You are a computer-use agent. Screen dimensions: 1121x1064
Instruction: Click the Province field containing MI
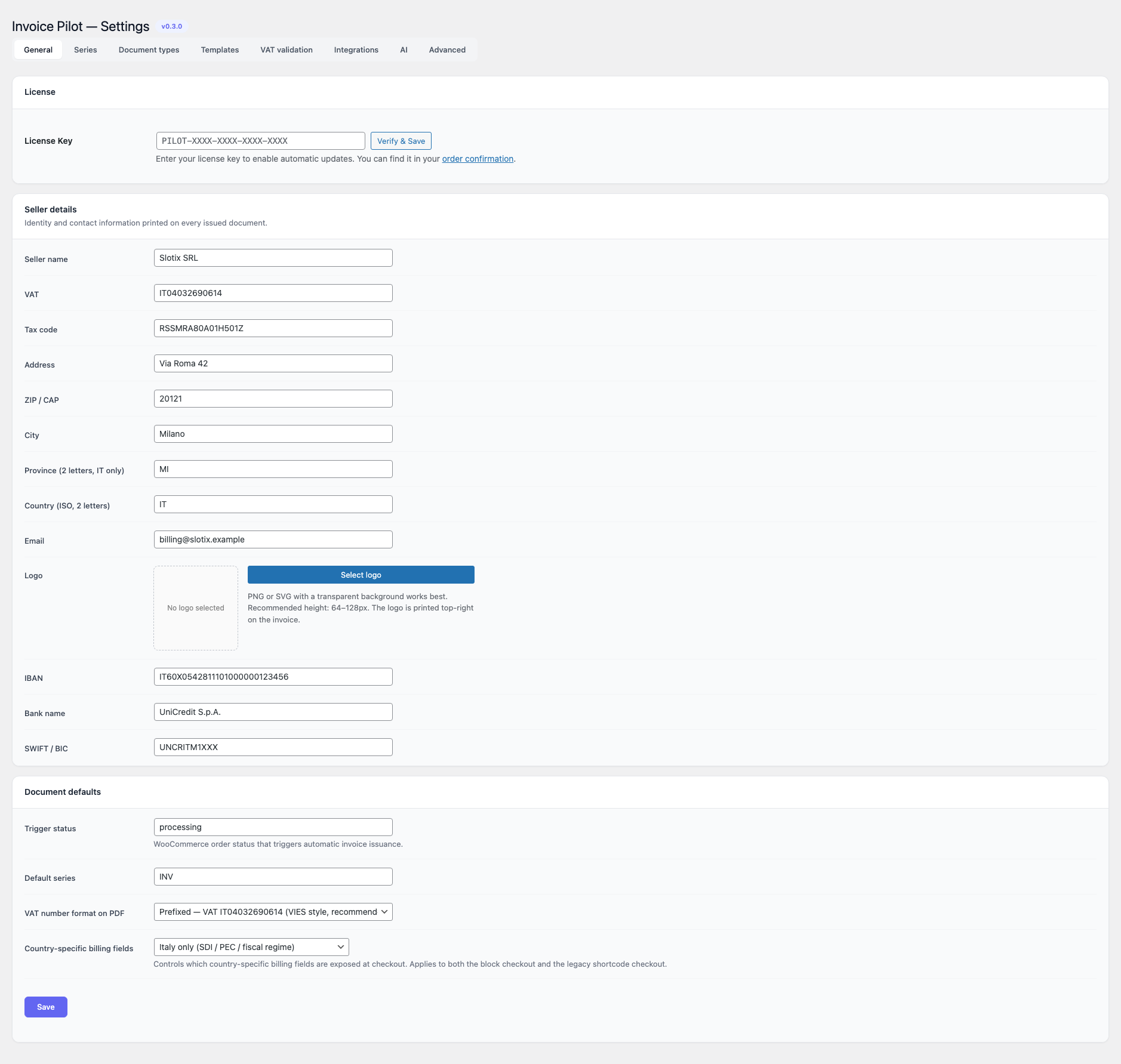click(x=273, y=469)
